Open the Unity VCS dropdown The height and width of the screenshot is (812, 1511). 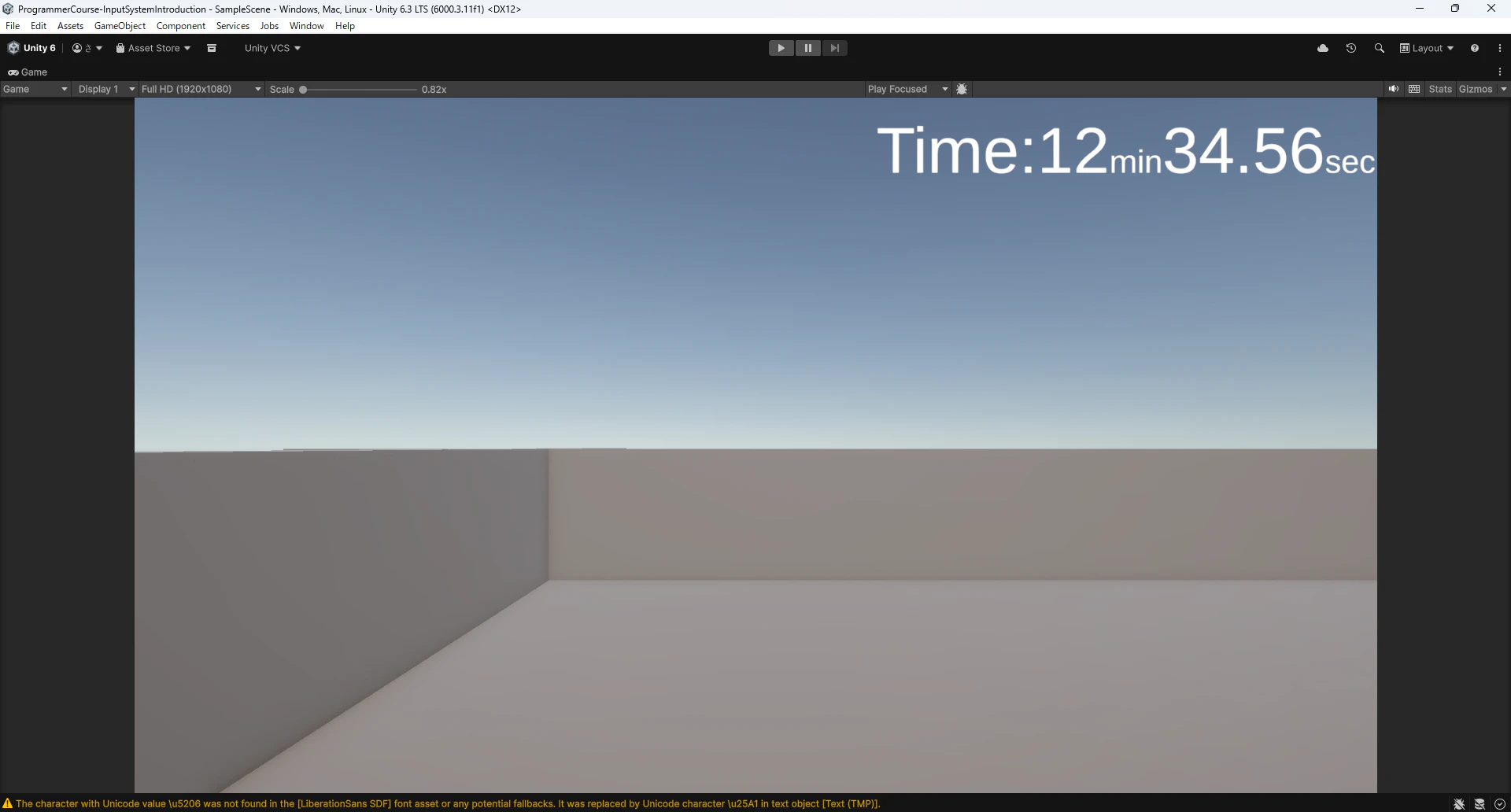coord(272,48)
